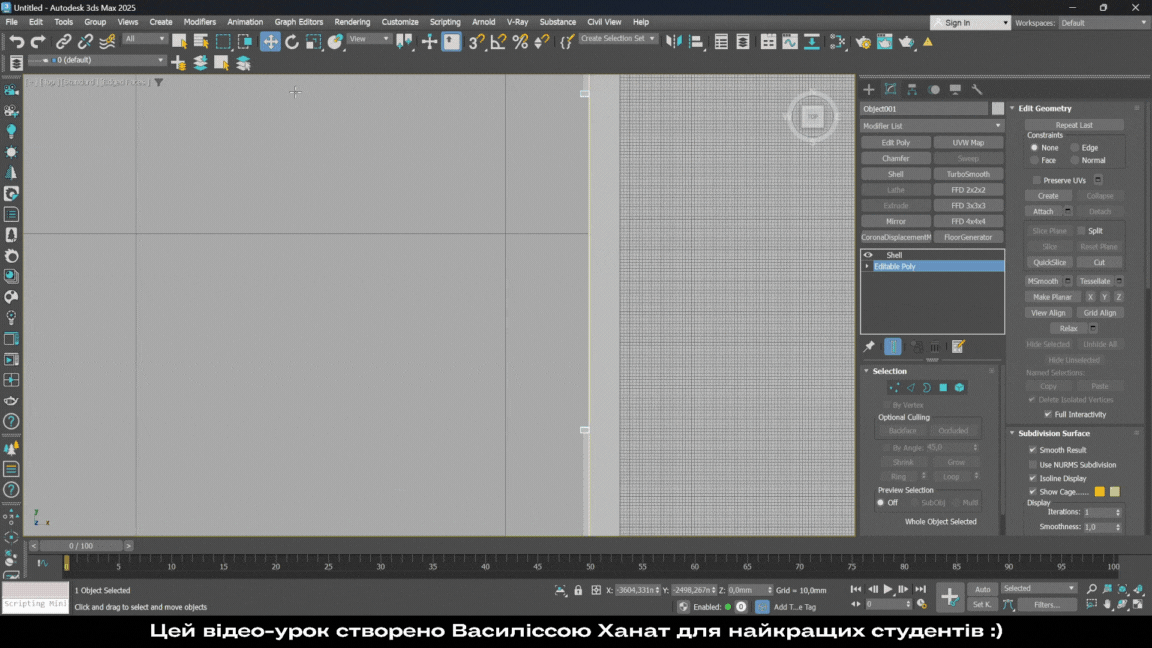Open the Rendering menu
Image resolution: width=1152 pixels, height=648 pixels.
pos(352,22)
